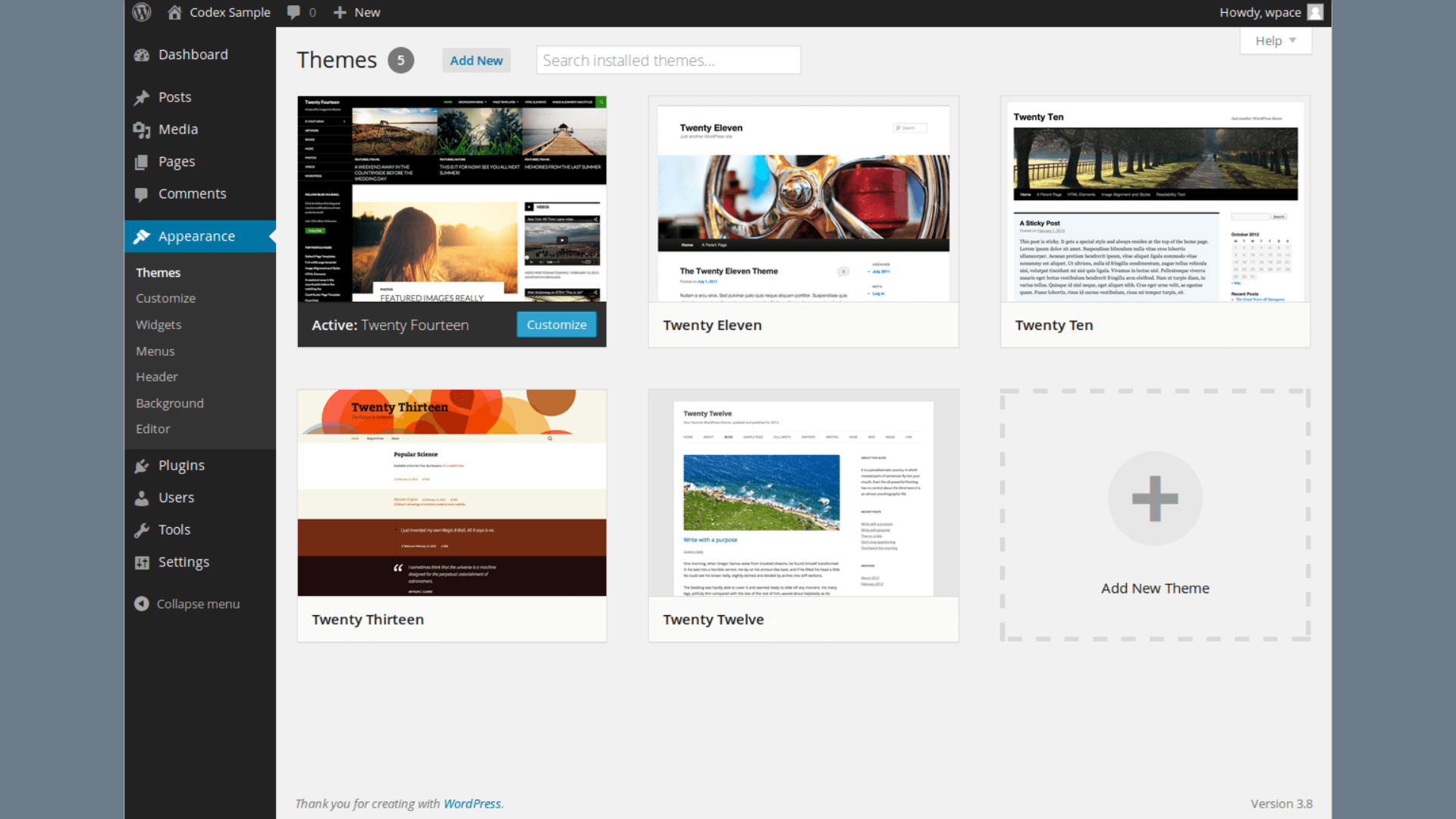Image resolution: width=1456 pixels, height=819 pixels.
Task: Open the Background submenu item
Action: click(x=170, y=403)
